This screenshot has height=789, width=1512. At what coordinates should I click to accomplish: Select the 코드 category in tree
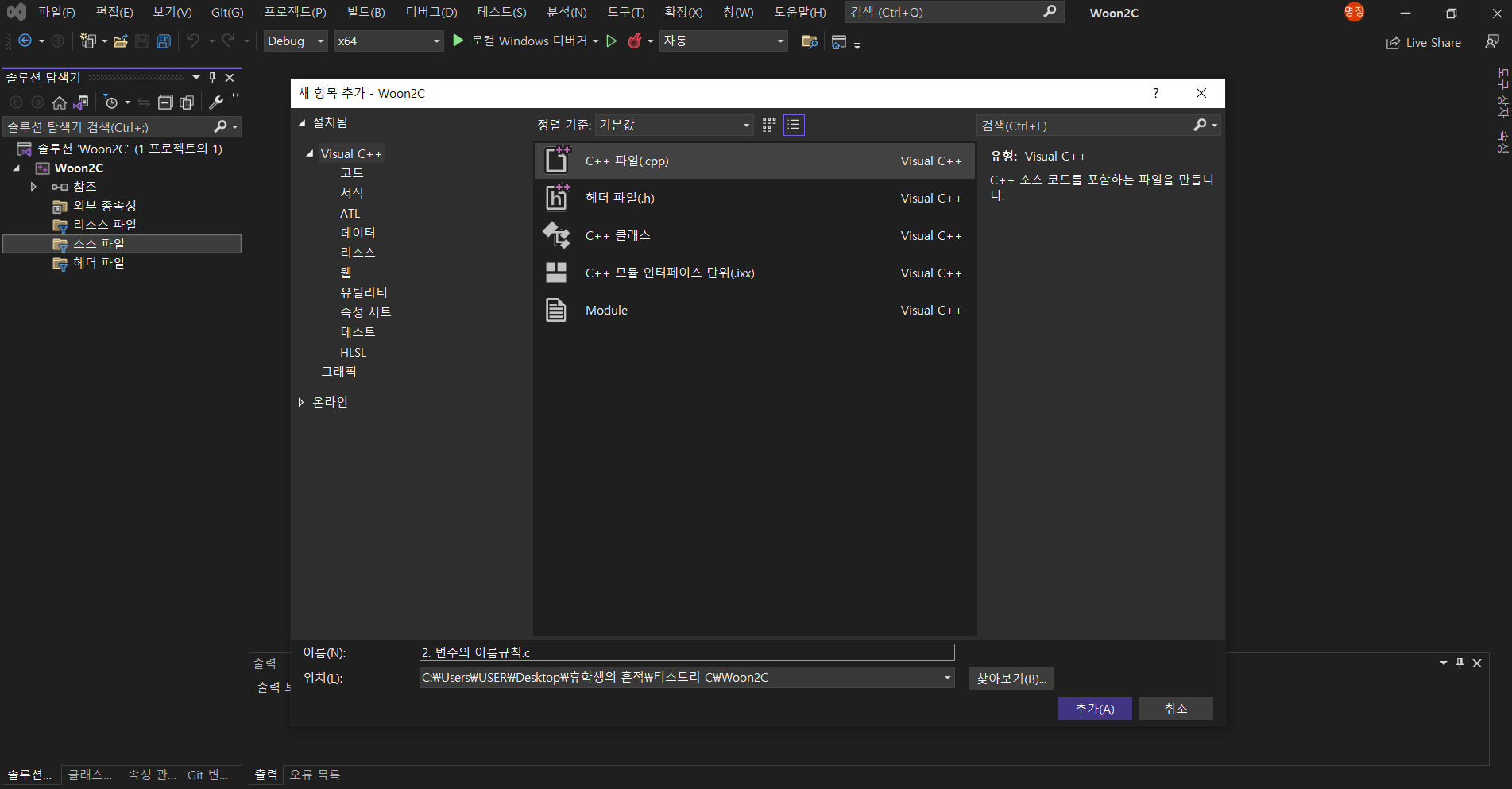click(x=352, y=173)
